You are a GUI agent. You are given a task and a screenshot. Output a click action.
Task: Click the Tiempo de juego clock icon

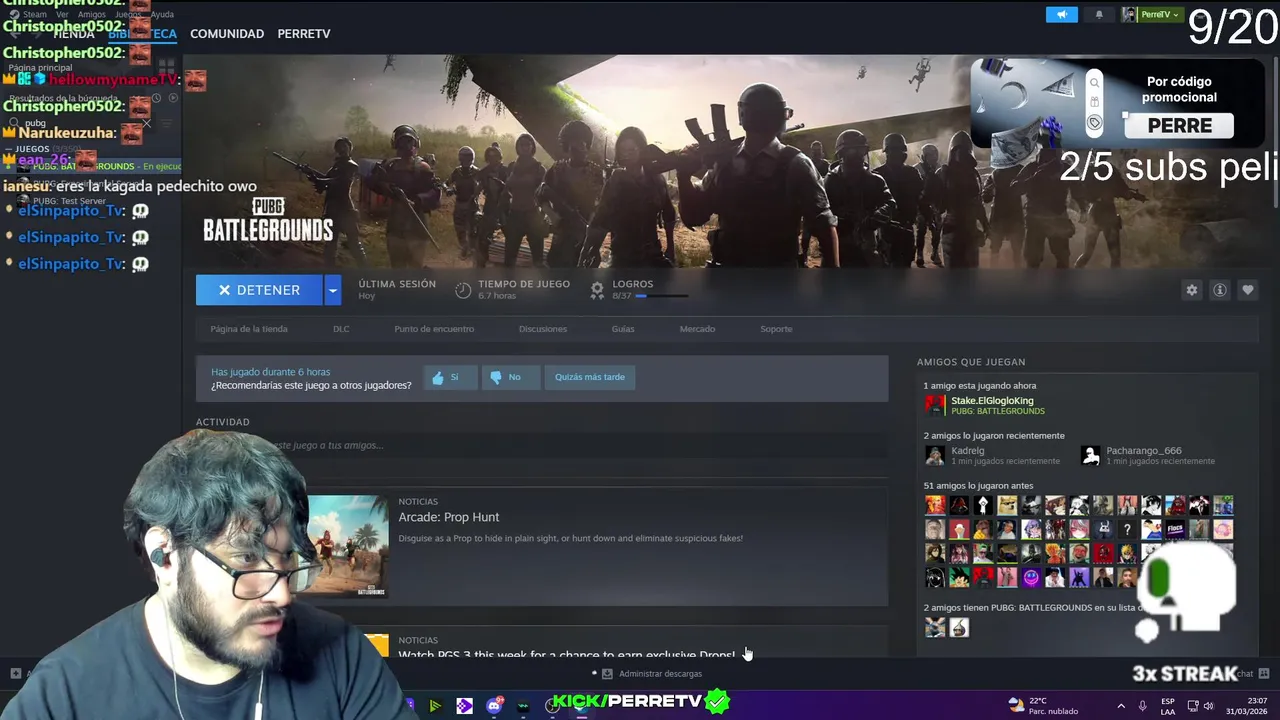tap(463, 290)
